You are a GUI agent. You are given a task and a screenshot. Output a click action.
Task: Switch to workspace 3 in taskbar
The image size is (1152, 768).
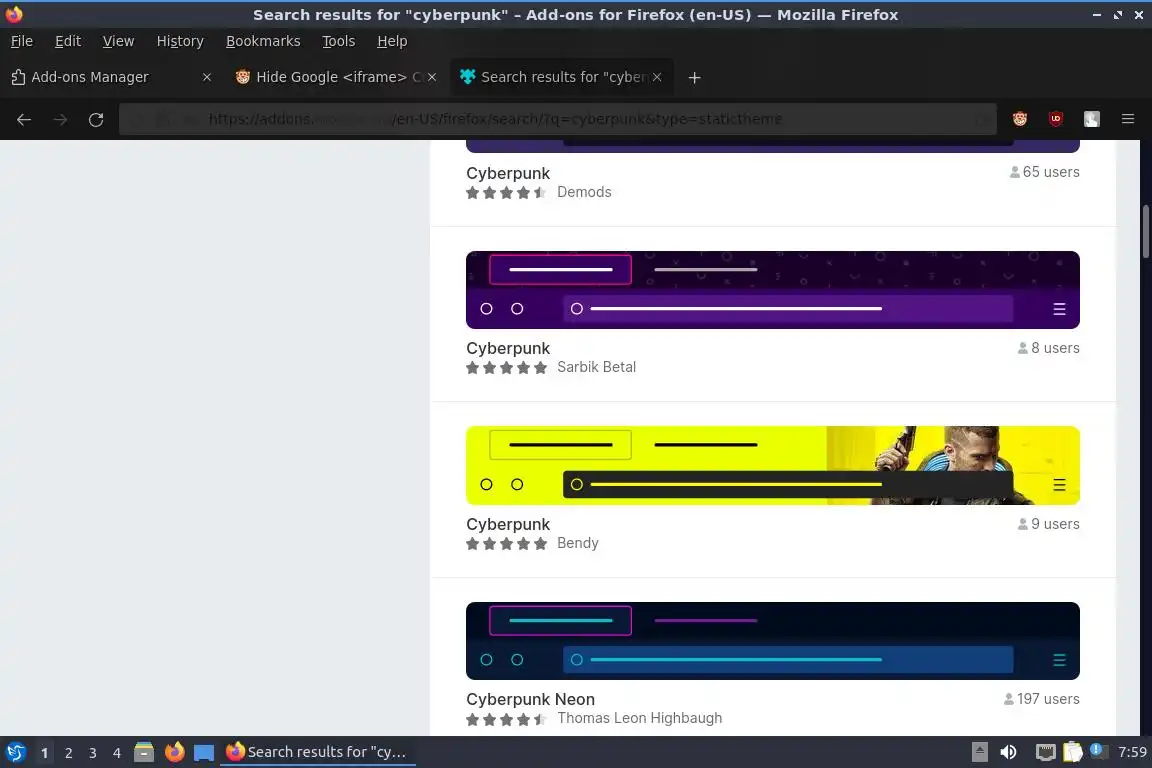tap(93, 753)
